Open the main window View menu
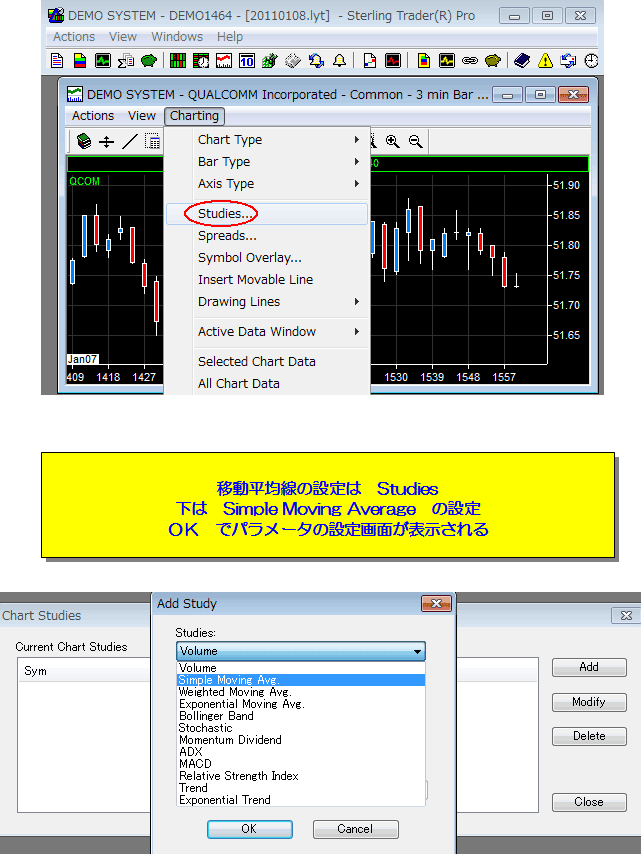The width and height of the screenshot is (641, 854). point(123,36)
